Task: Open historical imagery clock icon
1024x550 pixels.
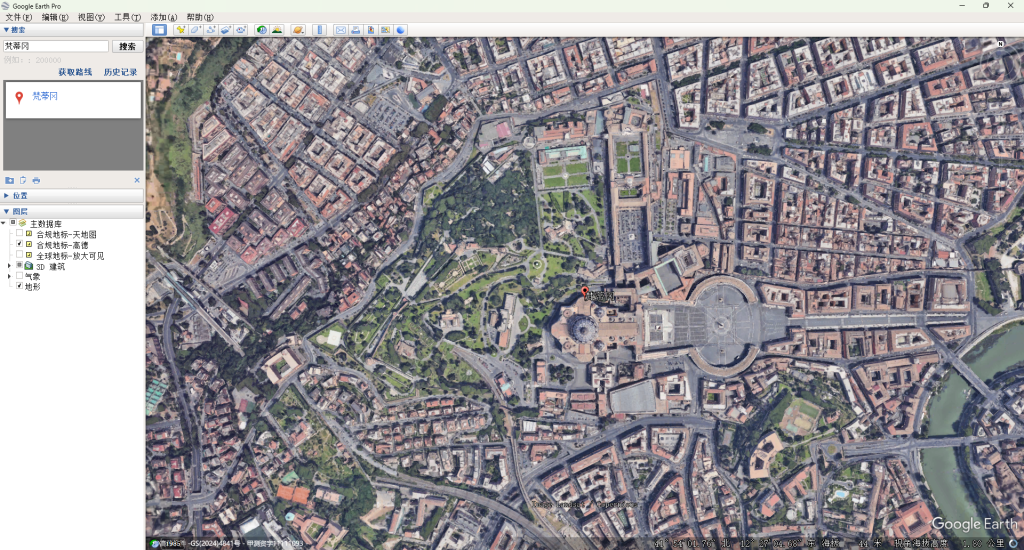Action: pyautogui.click(x=261, y=30)
